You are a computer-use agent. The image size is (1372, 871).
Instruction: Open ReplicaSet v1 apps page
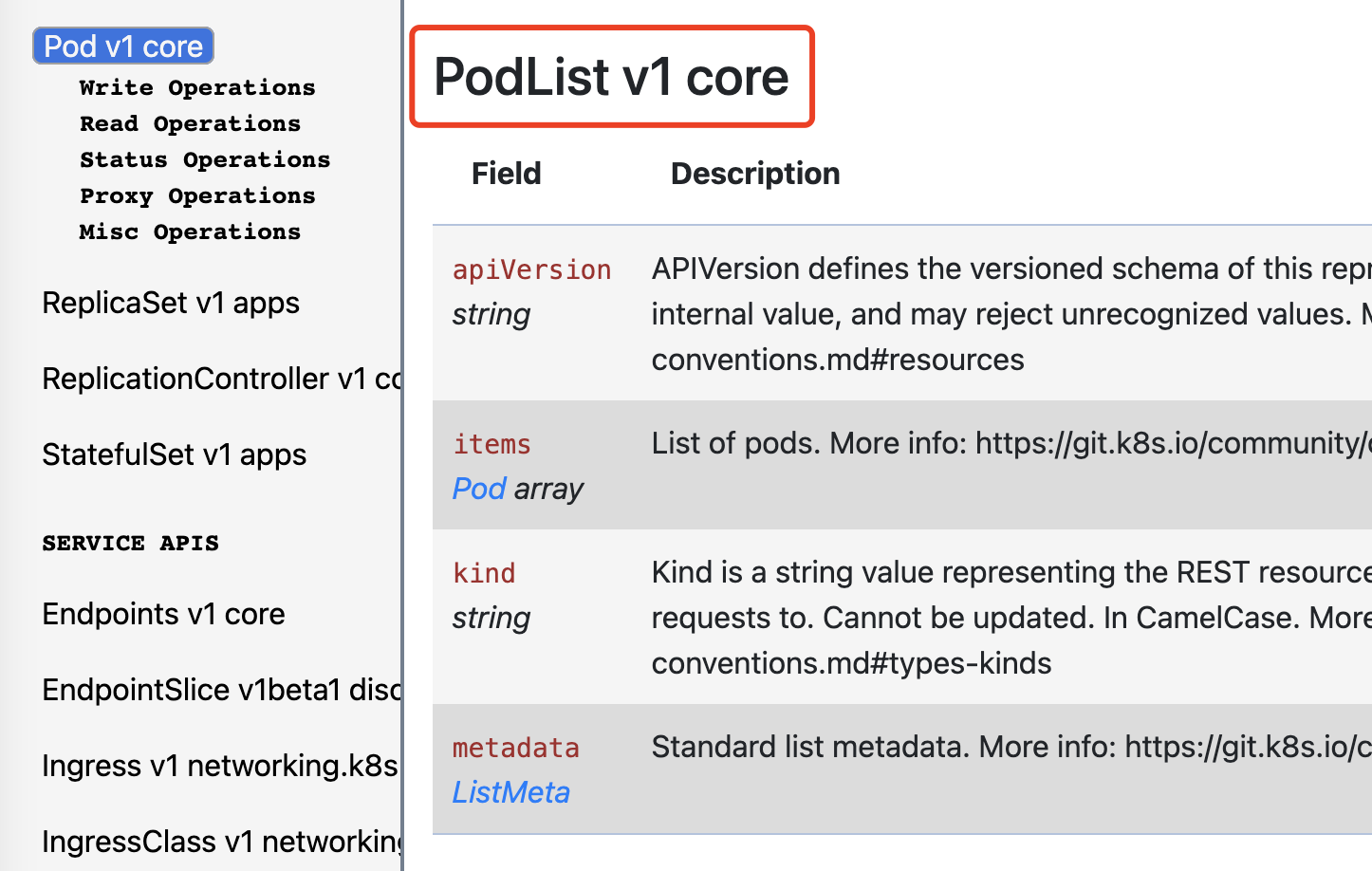(x=171, y=303)
